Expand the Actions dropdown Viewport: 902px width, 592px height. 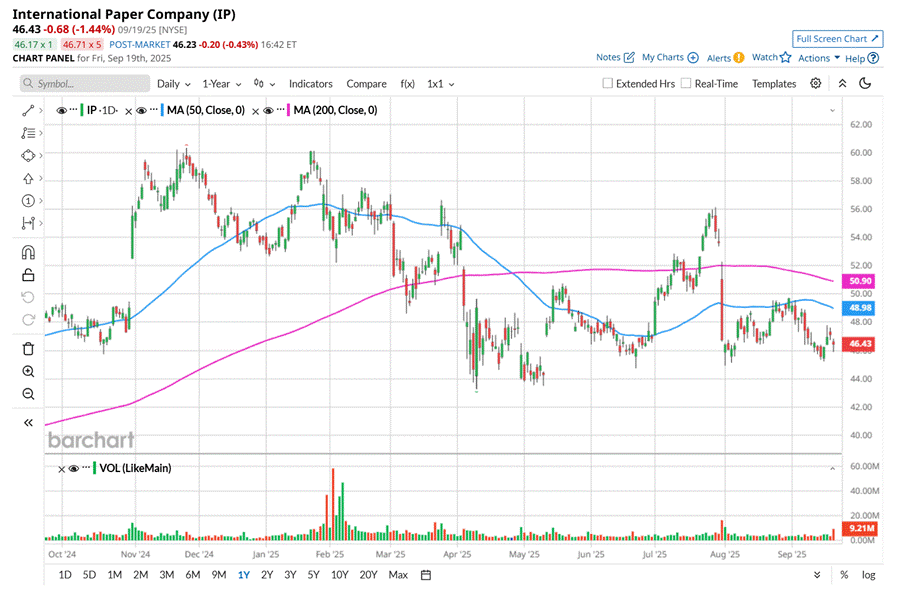tap(819, 58)
